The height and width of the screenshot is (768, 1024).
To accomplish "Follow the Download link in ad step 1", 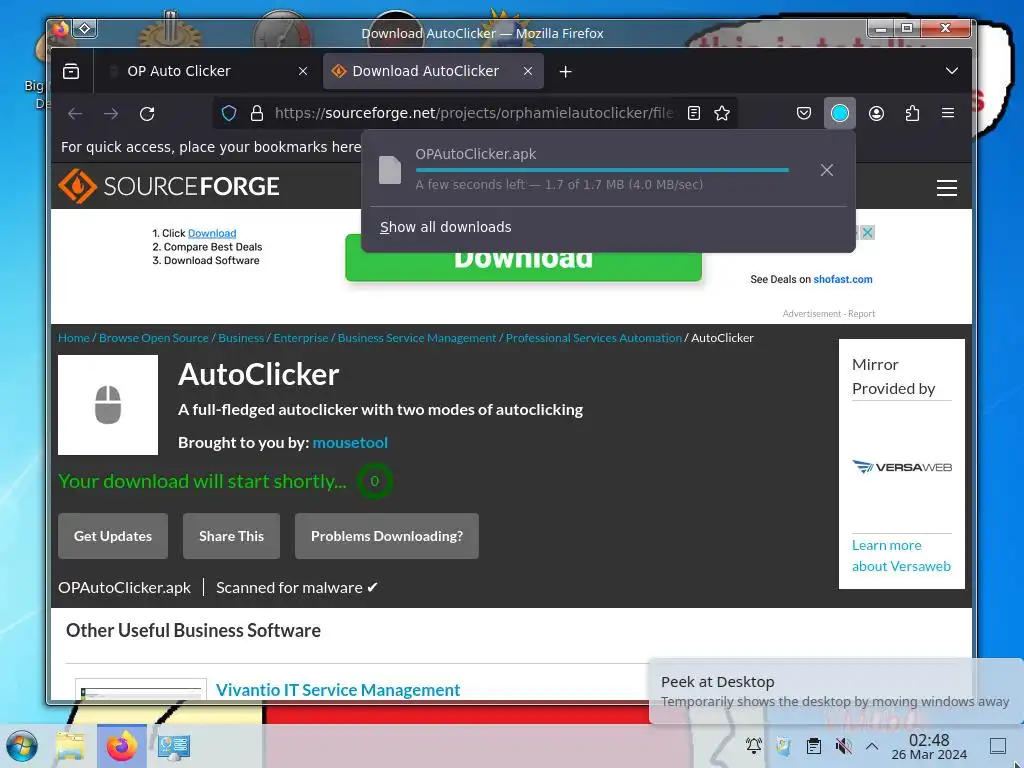I will 212,233.
